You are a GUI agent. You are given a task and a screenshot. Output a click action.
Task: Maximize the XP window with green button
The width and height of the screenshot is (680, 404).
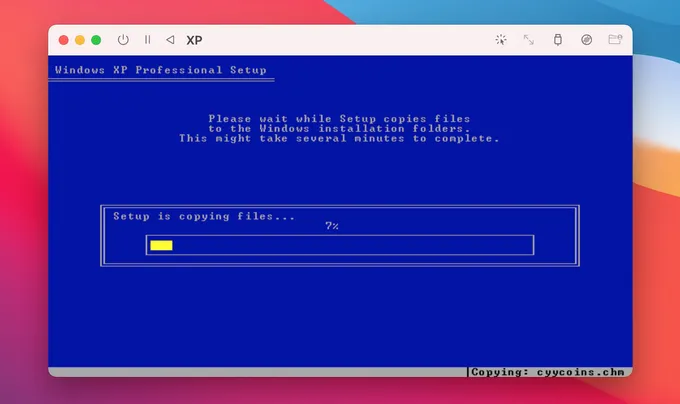(96, 40)
